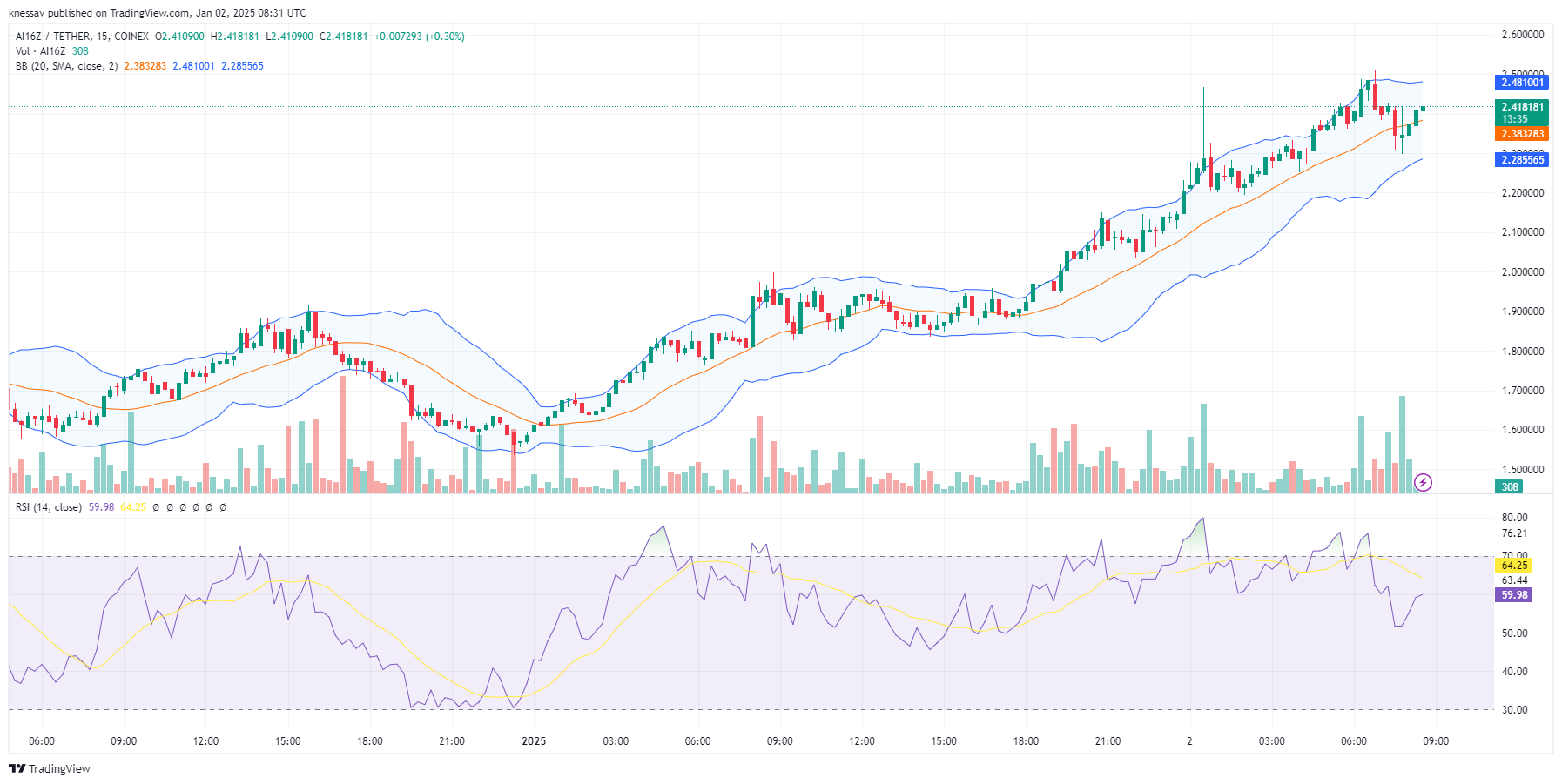Click the blue 2.481001 price-axis label
1562x784 pixels.
point(1522,83)
